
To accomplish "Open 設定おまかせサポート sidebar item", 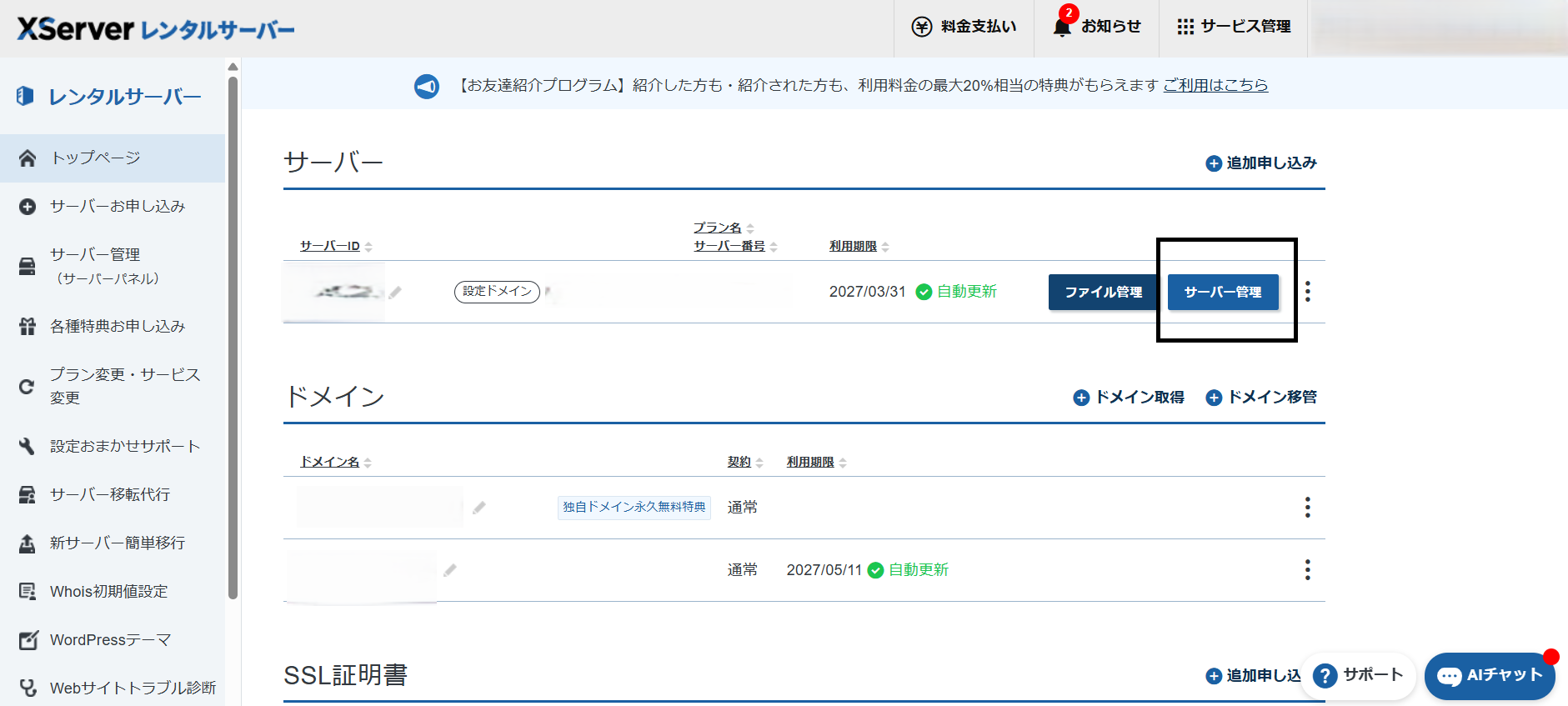I will (x=113, y=446).
